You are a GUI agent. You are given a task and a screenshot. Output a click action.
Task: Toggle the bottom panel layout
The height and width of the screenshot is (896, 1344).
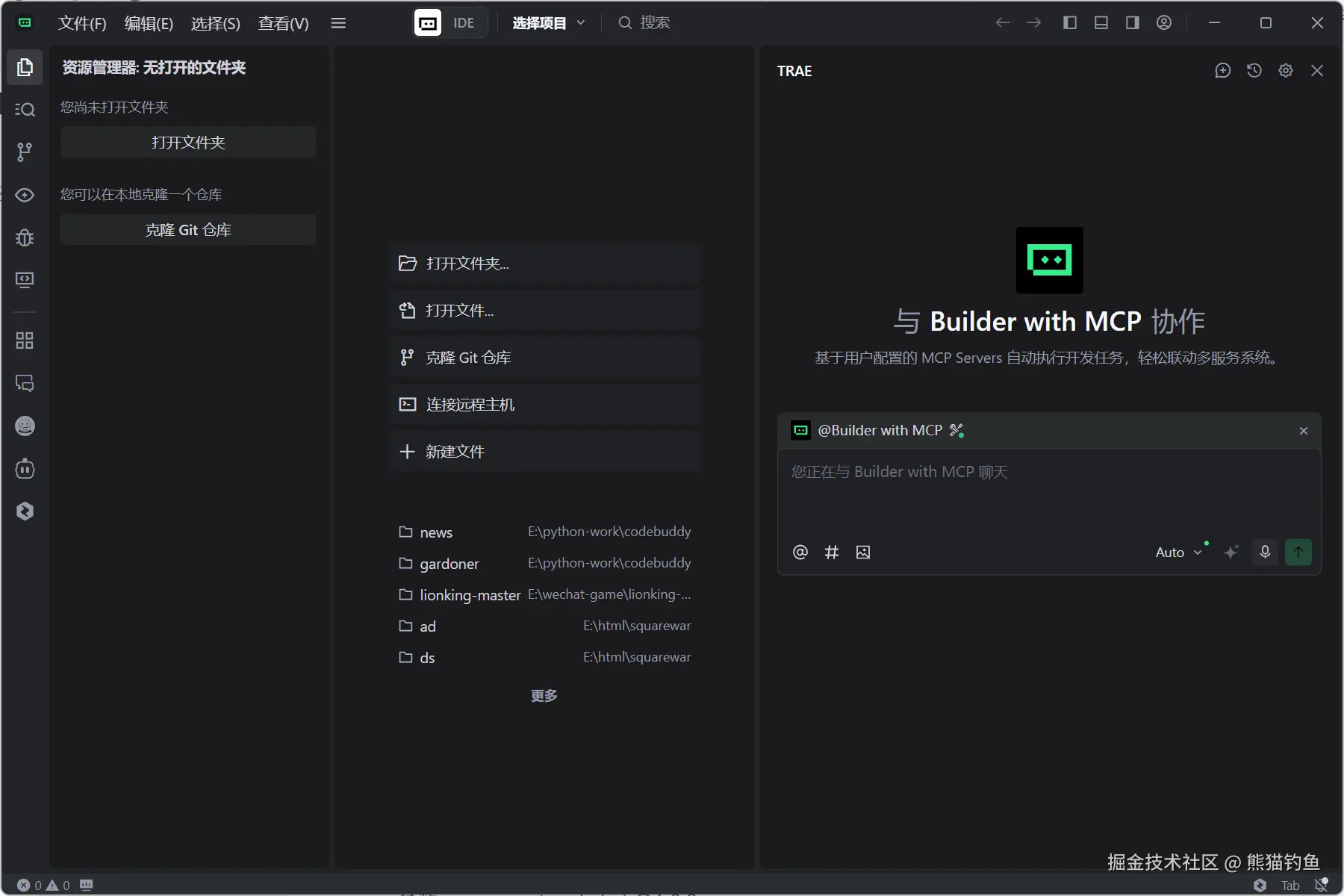tap(1101, 23)
